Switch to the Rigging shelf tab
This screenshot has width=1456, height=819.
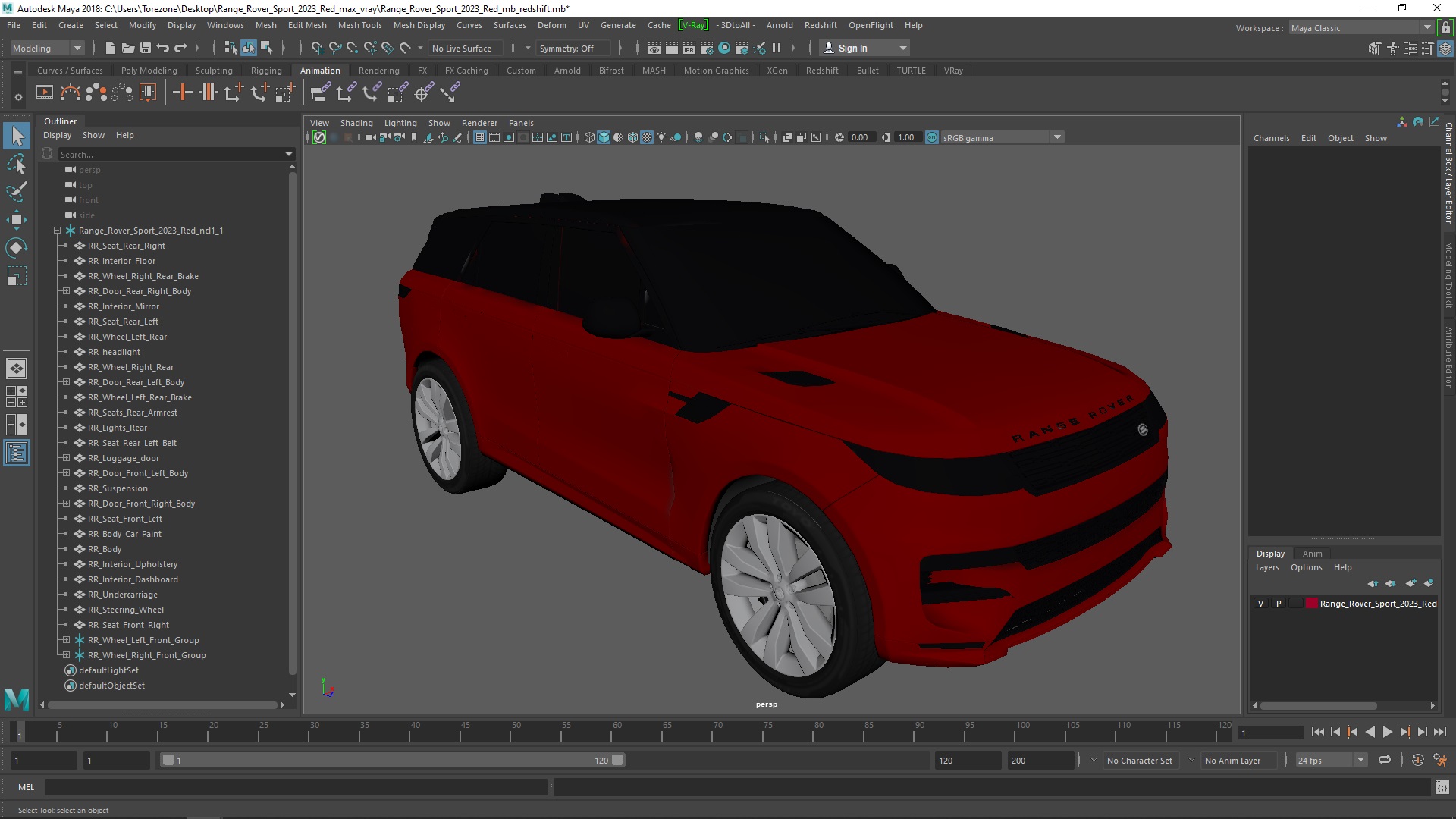266,71
